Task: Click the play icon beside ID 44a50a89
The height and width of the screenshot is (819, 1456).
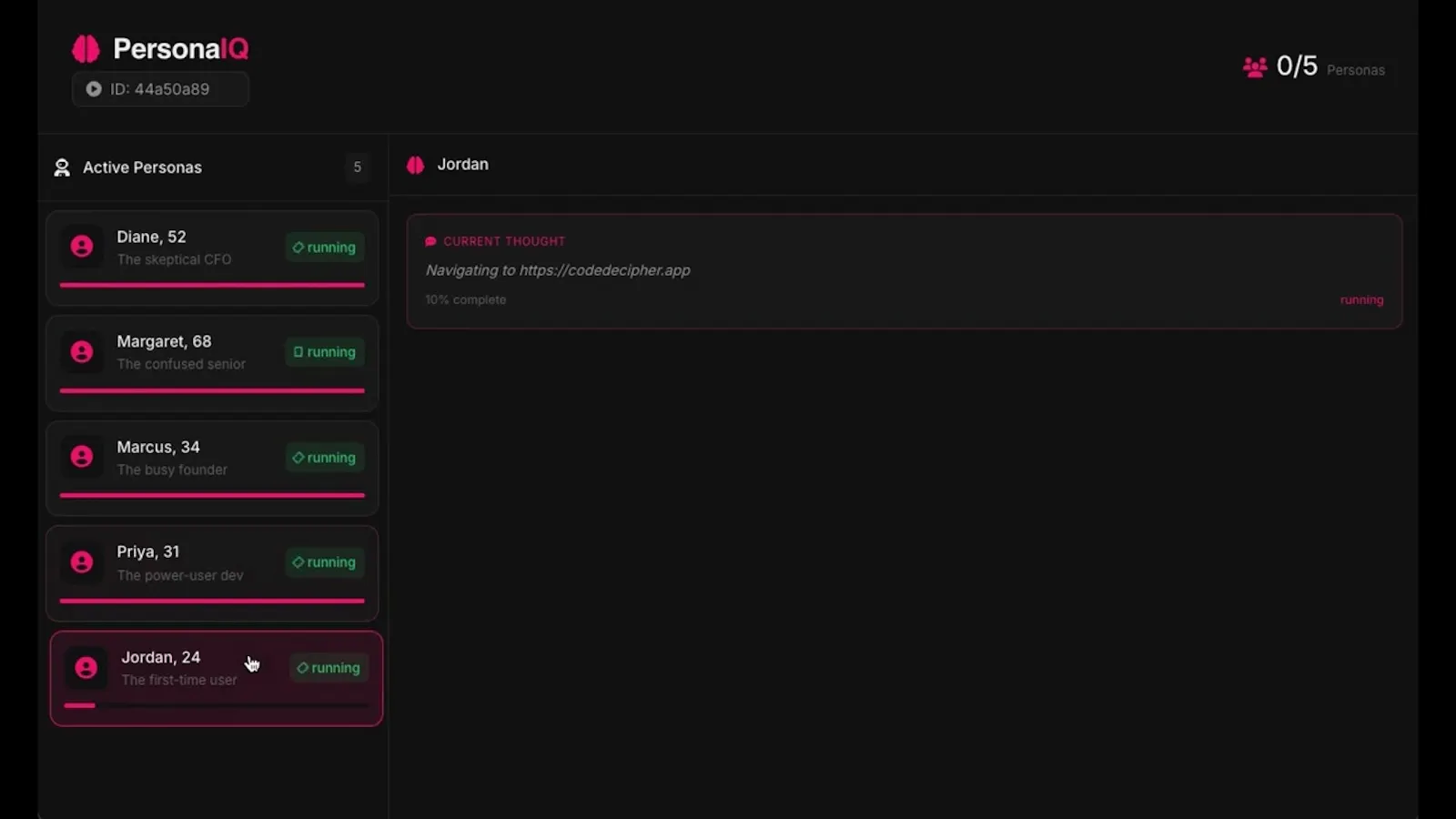Action: pos(93,89)
